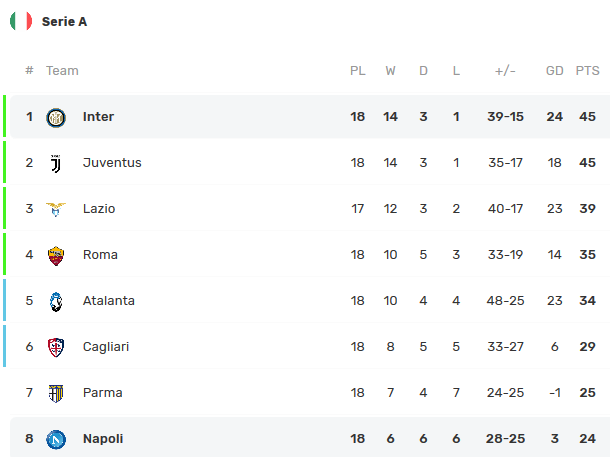Click the Juventus club logo

[56, 163]
